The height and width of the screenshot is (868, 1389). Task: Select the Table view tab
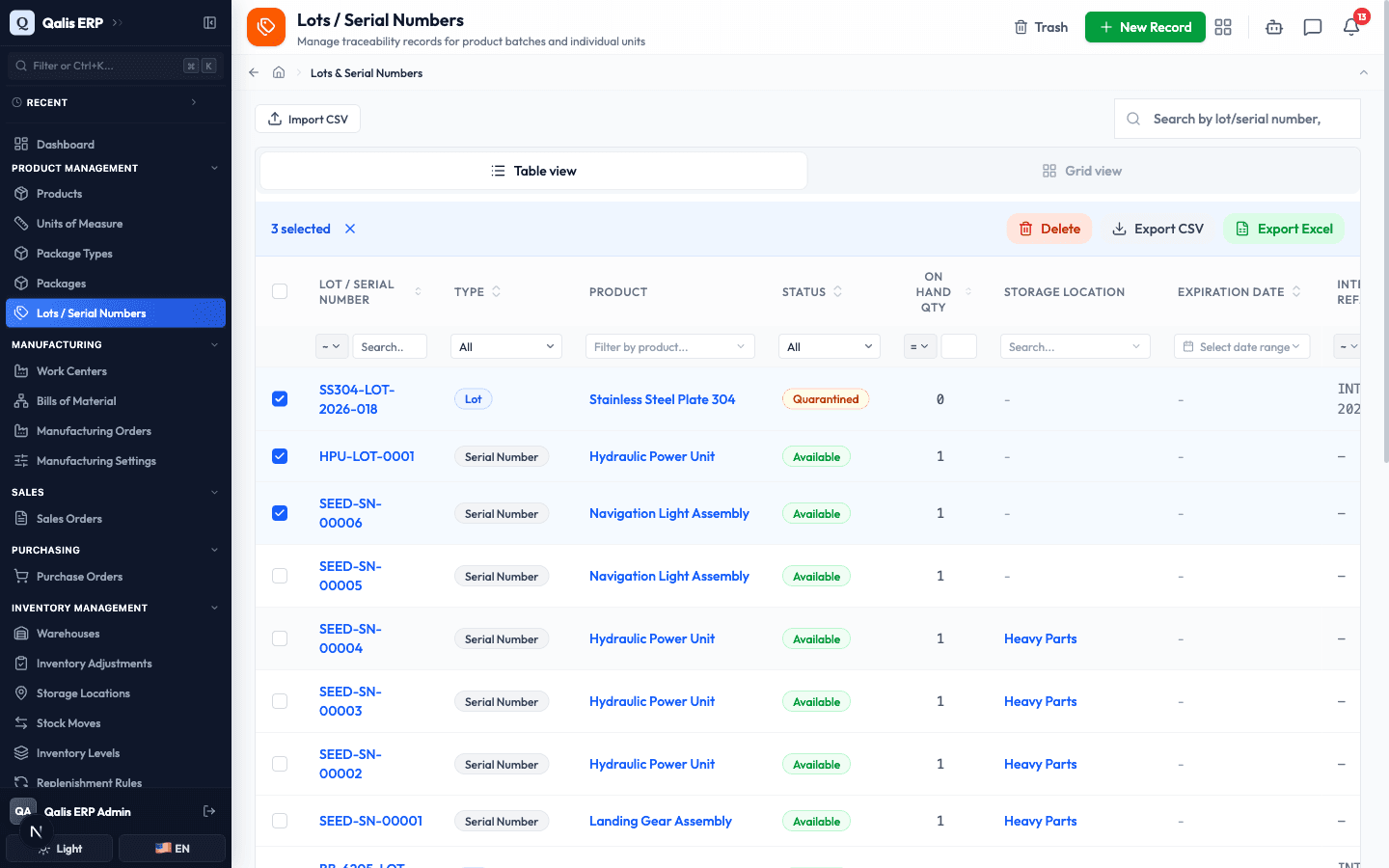pos(533,171)
